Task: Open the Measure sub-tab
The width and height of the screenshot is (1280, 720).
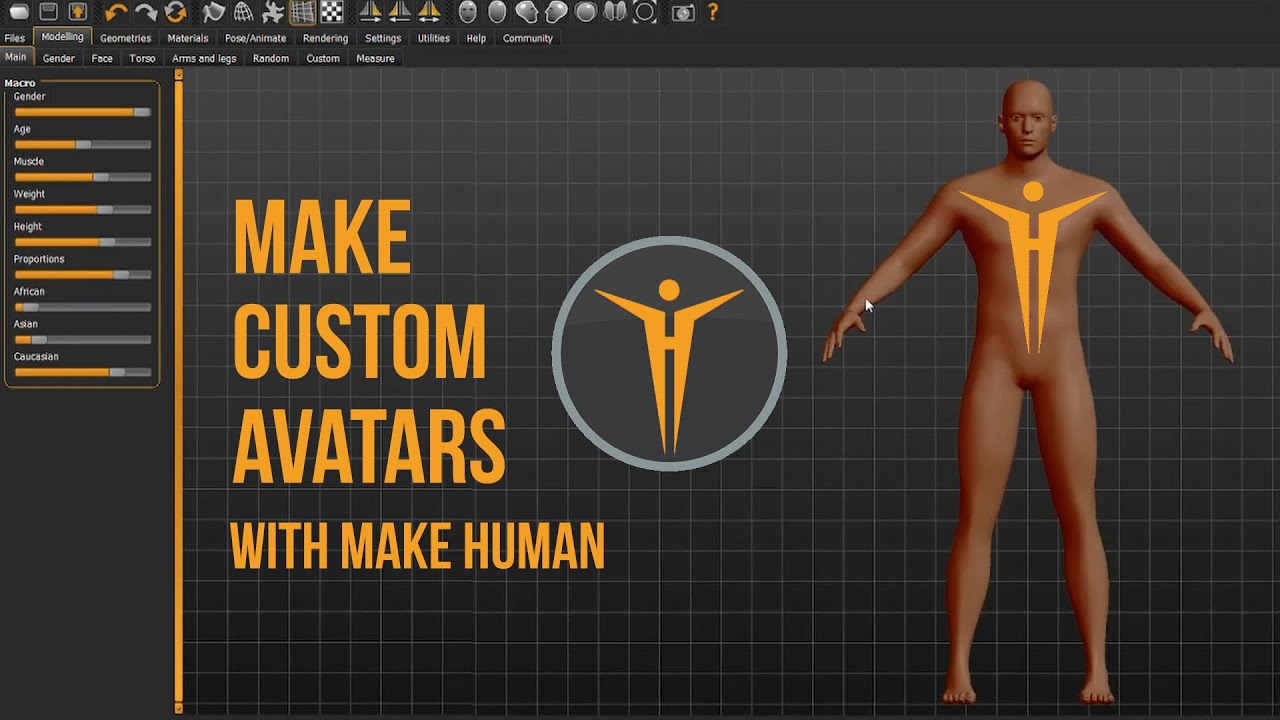Action: tap(375, 58)
